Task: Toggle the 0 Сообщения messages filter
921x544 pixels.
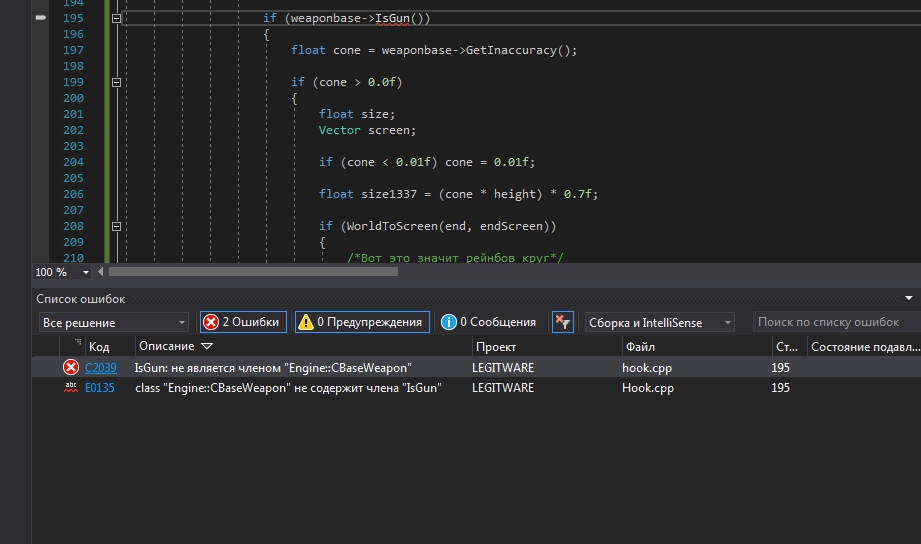Action: click(489, 322)
